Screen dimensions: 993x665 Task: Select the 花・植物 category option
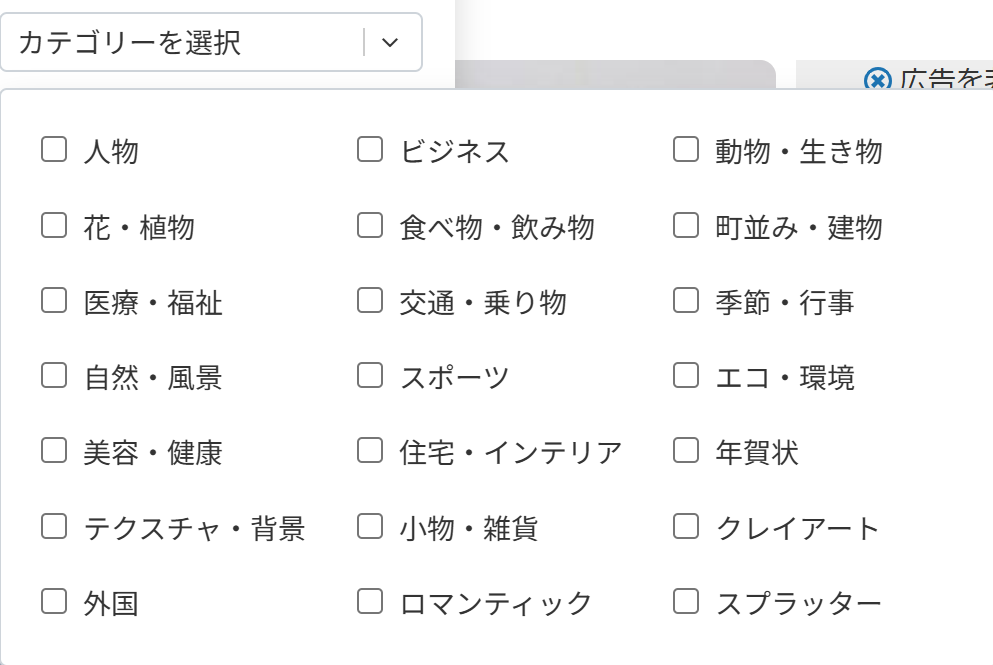54,225
